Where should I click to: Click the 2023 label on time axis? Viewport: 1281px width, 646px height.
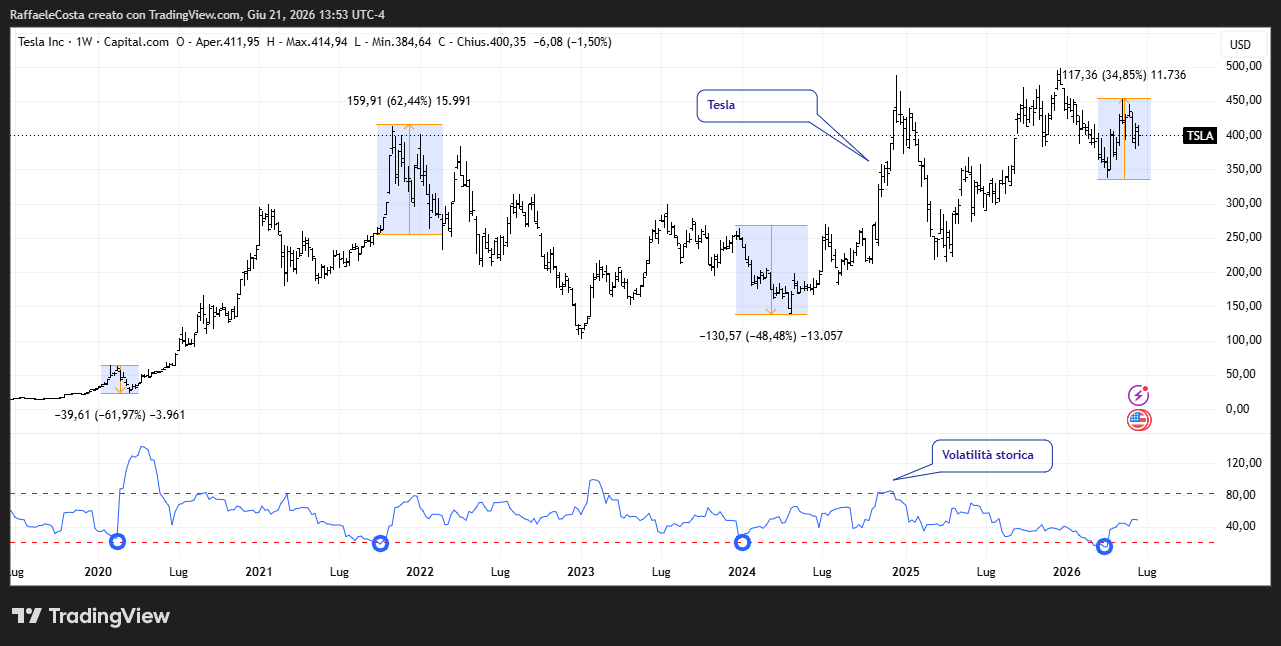point(580,573)
